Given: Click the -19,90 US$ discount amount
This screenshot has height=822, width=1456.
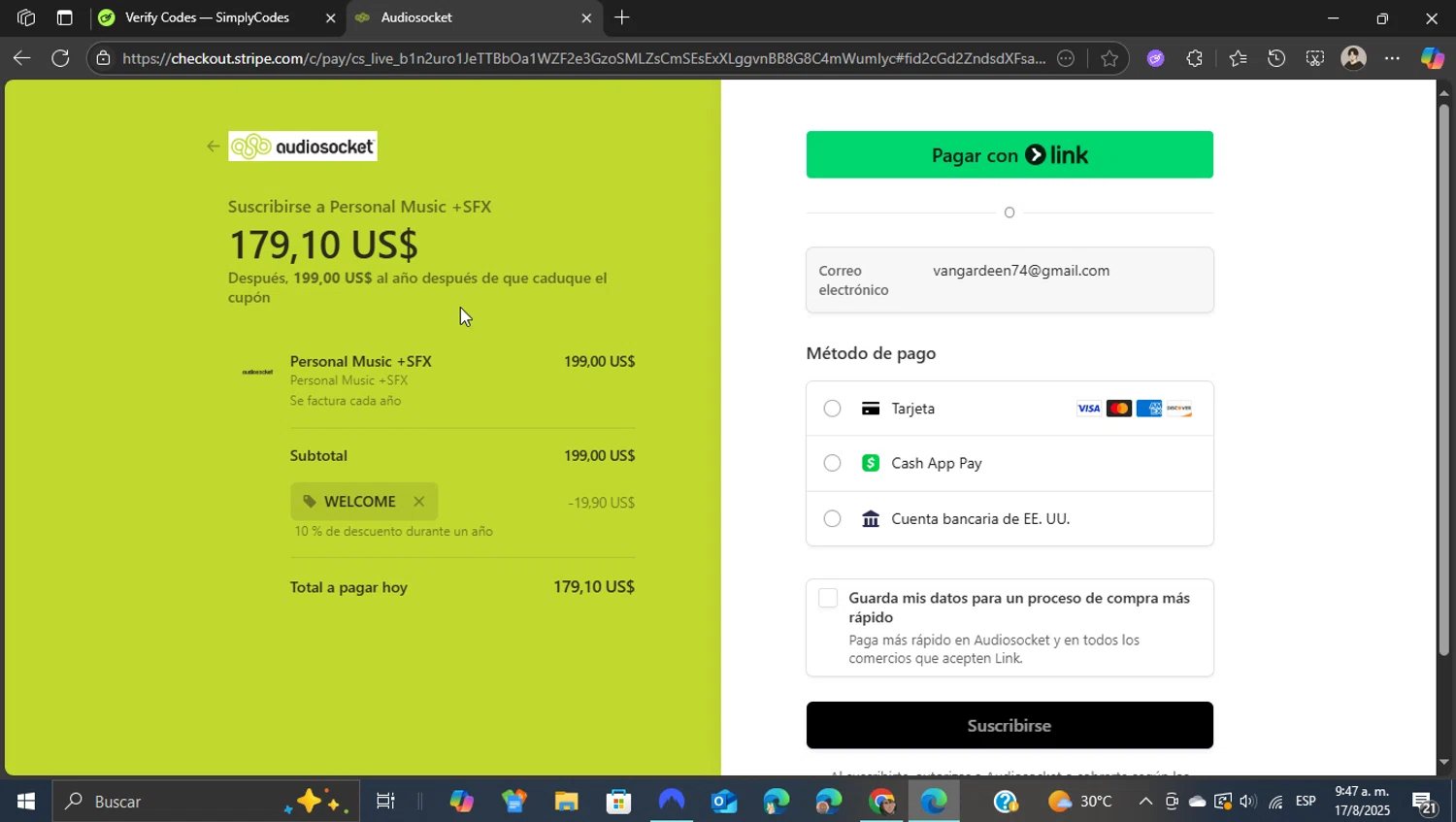Looking at the screenshot, I should click(x=601, y=502).
